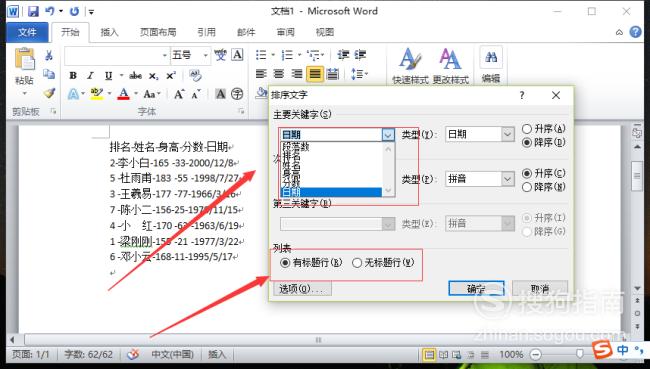The width and height of the screenshot is (650, 369).
Task: Click the zoom out minus button
Action: 536,354
